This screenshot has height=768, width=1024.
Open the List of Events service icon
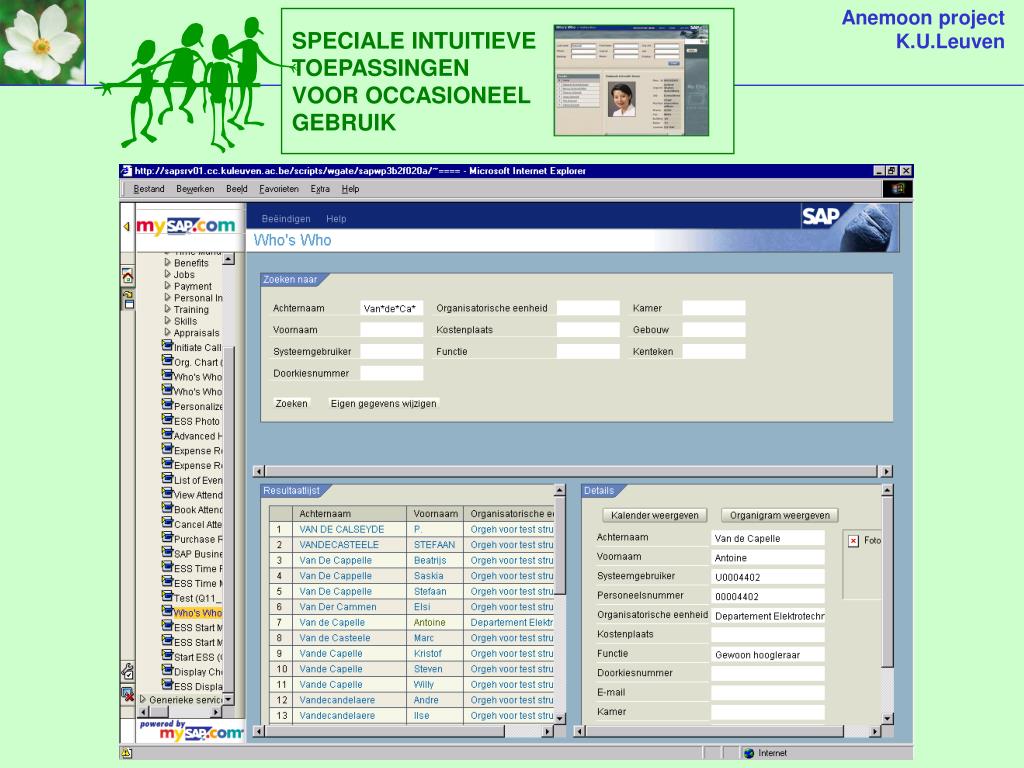(167, 479)
